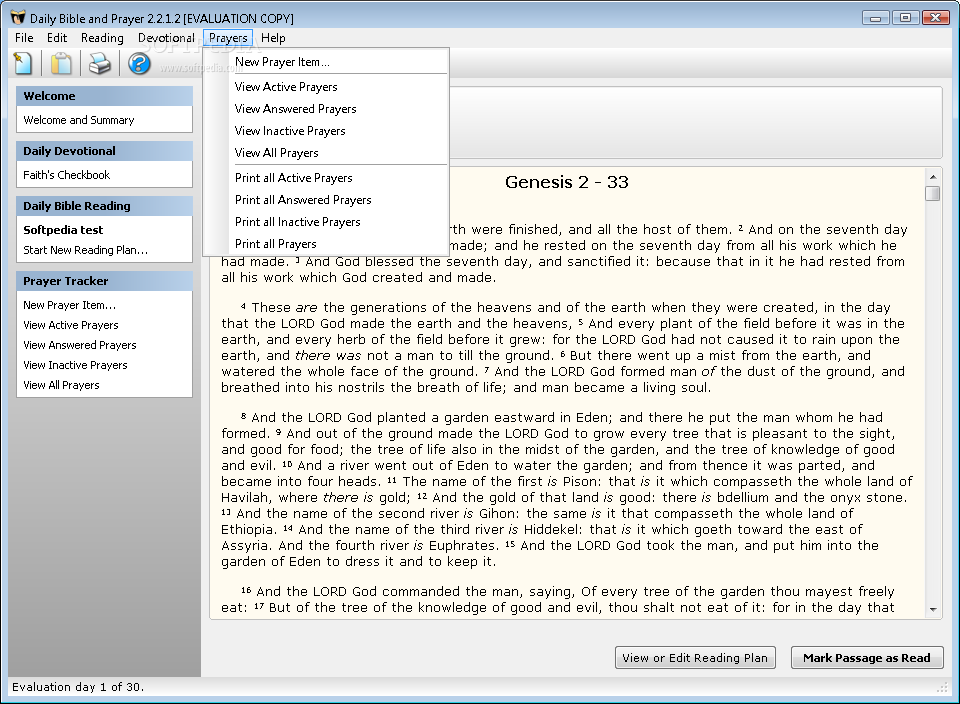960x704 pixels.
Task: Click the window resize grip in status bar
Action: coord(942,688)
